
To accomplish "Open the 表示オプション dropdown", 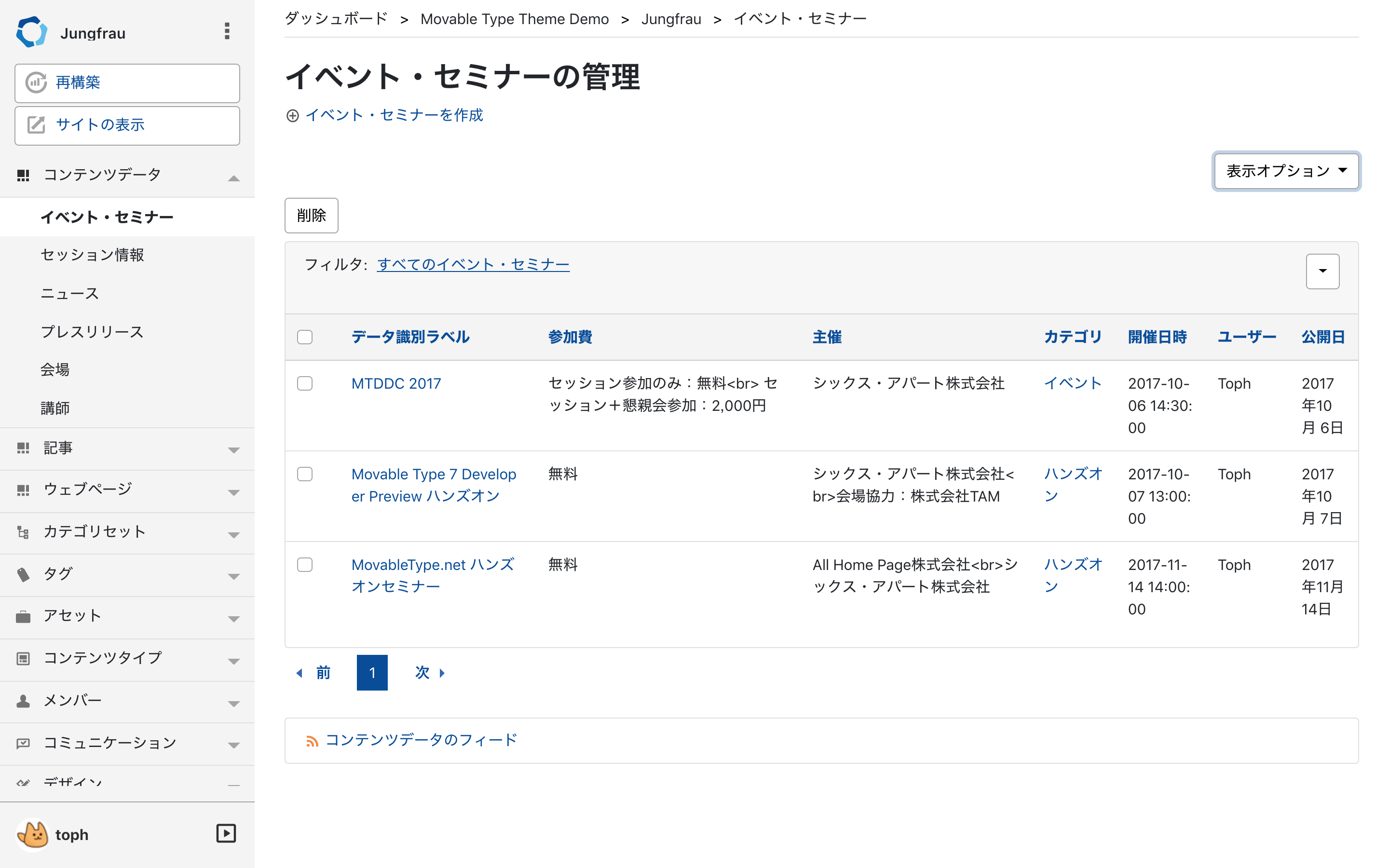I will pos(1286,171).
